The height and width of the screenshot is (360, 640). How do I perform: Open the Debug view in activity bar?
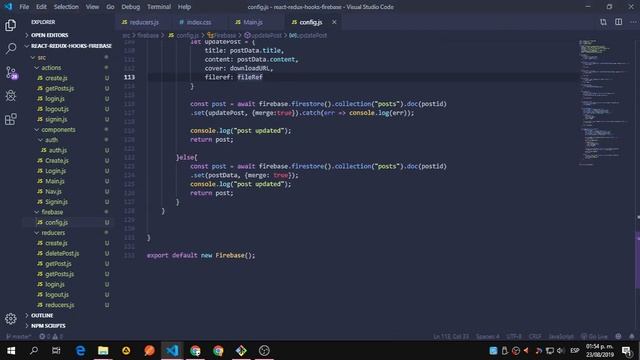[11, 96]
